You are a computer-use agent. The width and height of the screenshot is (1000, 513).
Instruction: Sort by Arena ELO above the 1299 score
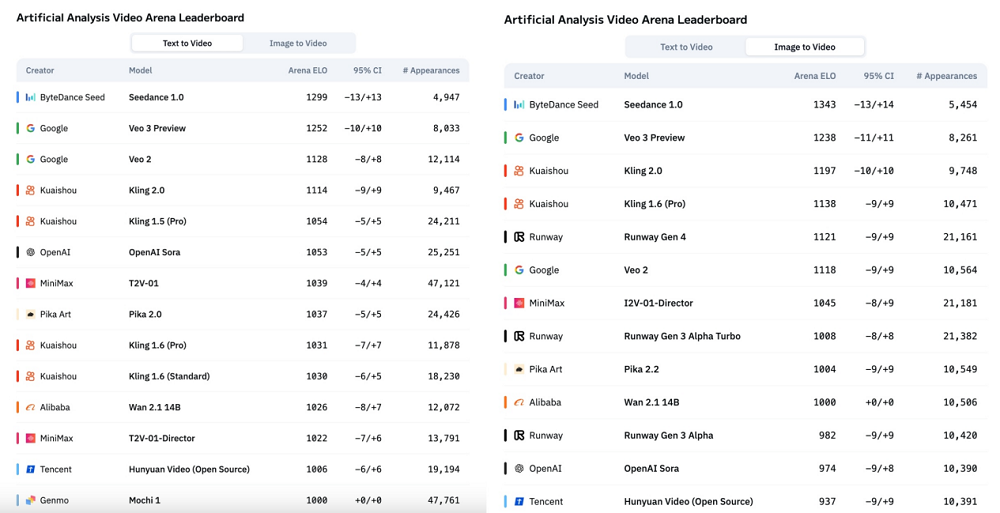coord(307,71)
